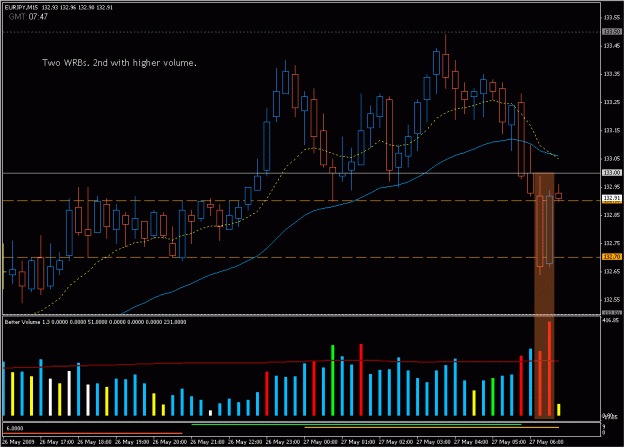Click the 27 May 01:00 time label

click(x=358, y=442)
